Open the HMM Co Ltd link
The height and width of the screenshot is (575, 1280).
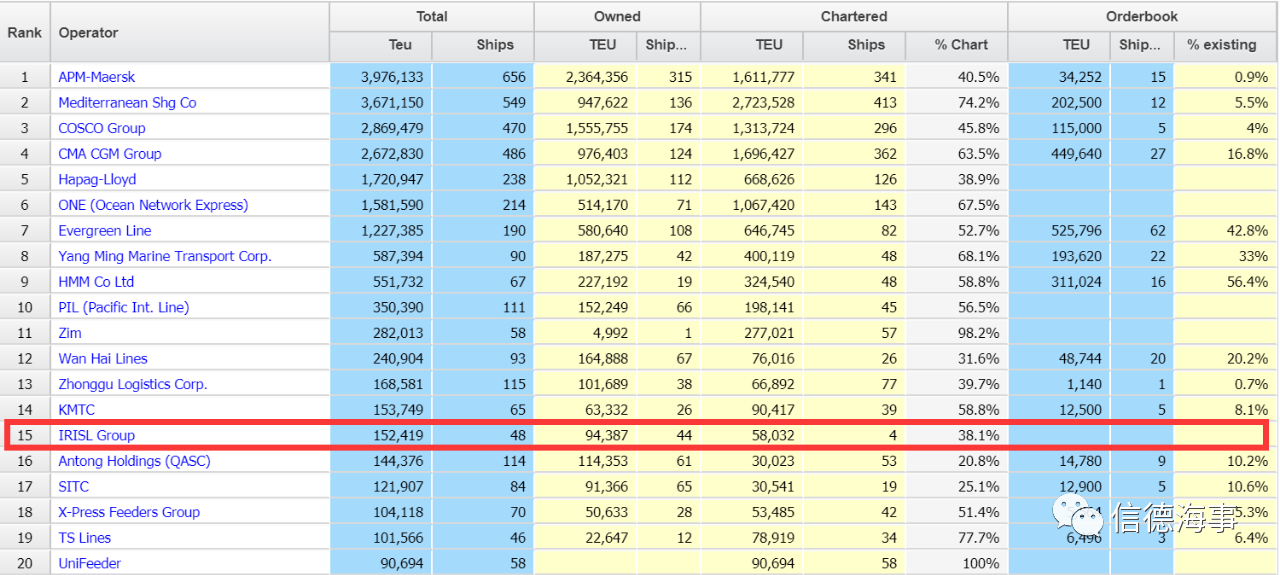point(96,282)
